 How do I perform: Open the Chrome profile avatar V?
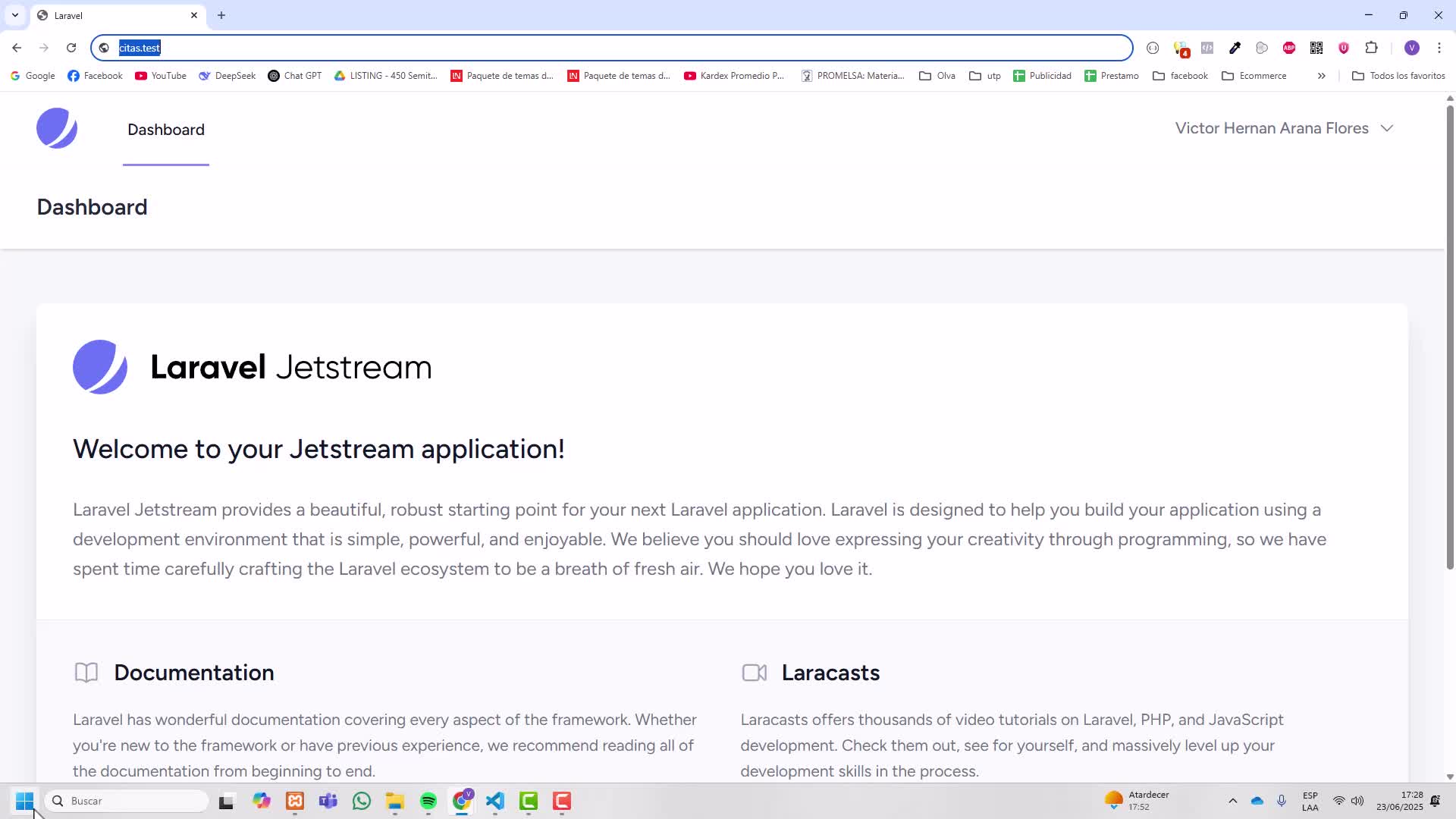[x=1411, y=48]
